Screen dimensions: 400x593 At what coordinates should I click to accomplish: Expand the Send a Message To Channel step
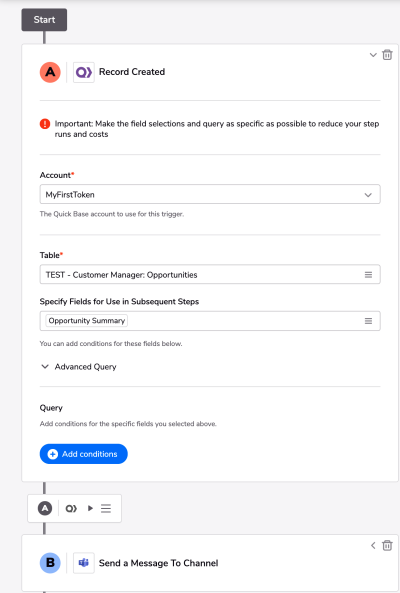pyautogui.click(x=373, y=545)
